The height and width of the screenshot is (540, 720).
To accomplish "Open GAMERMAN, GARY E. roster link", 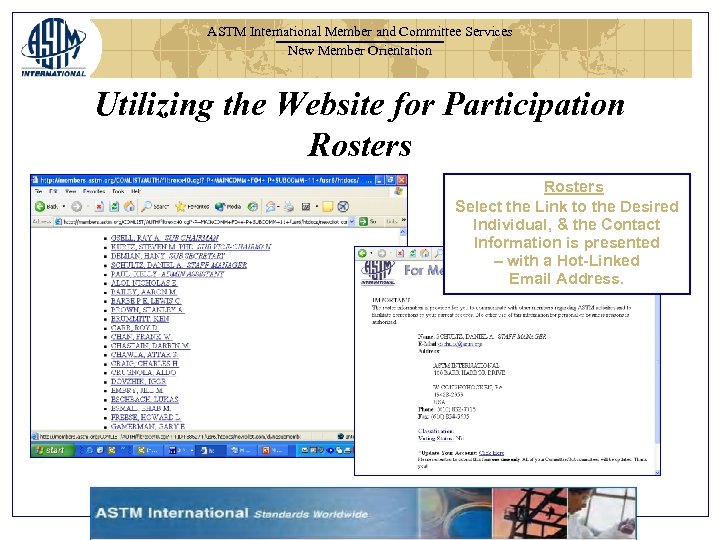I will 148,427.
